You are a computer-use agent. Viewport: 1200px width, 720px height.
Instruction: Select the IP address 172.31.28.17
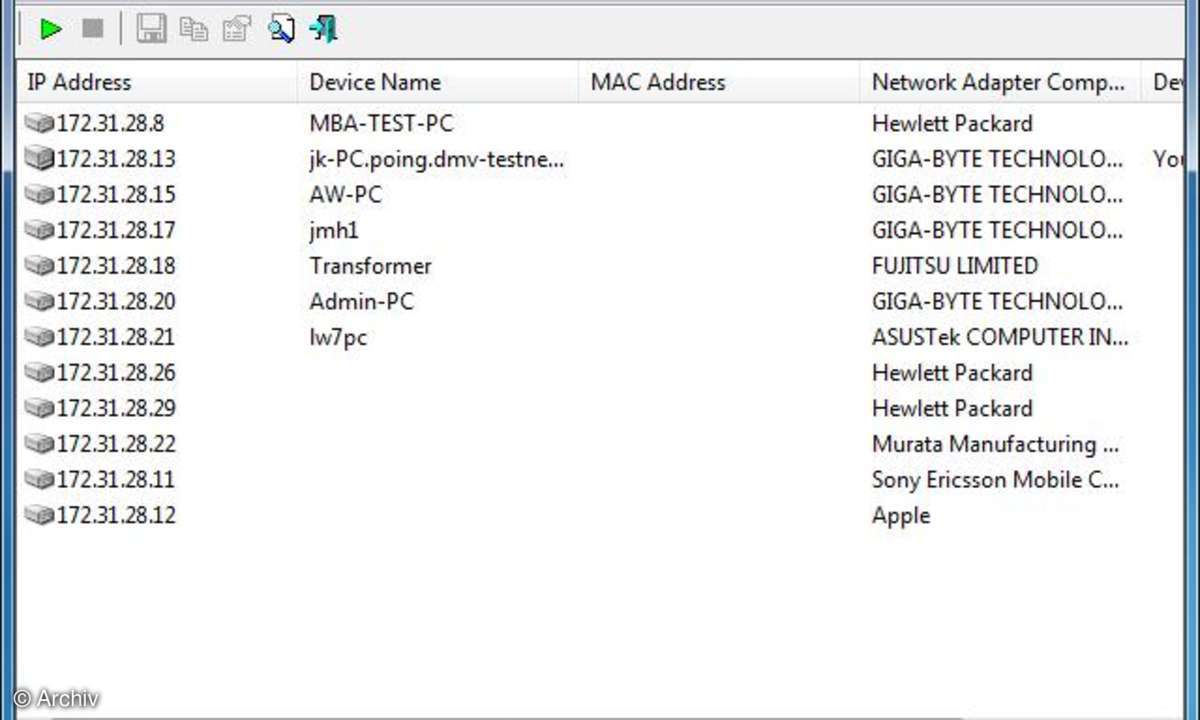pyautogui.click(x=116, y=230)
